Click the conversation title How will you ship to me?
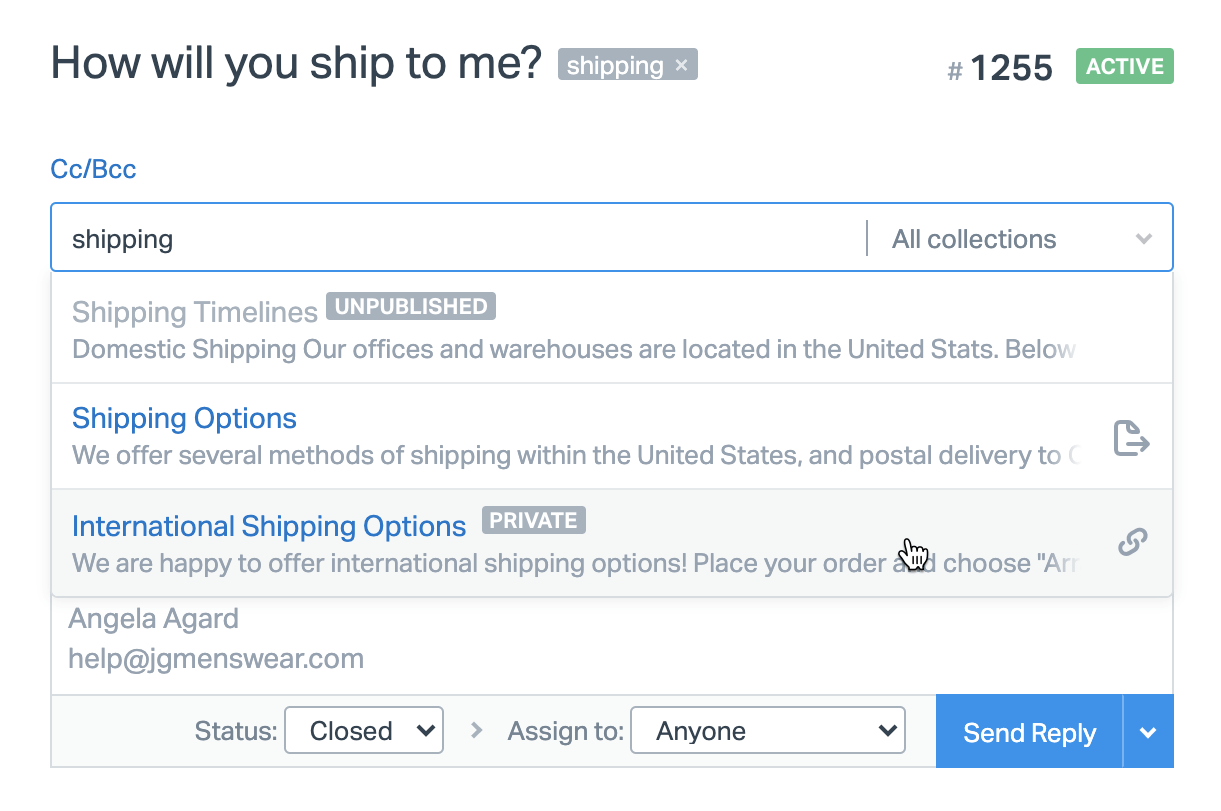1221x811 pixels. tap(296, 63)
